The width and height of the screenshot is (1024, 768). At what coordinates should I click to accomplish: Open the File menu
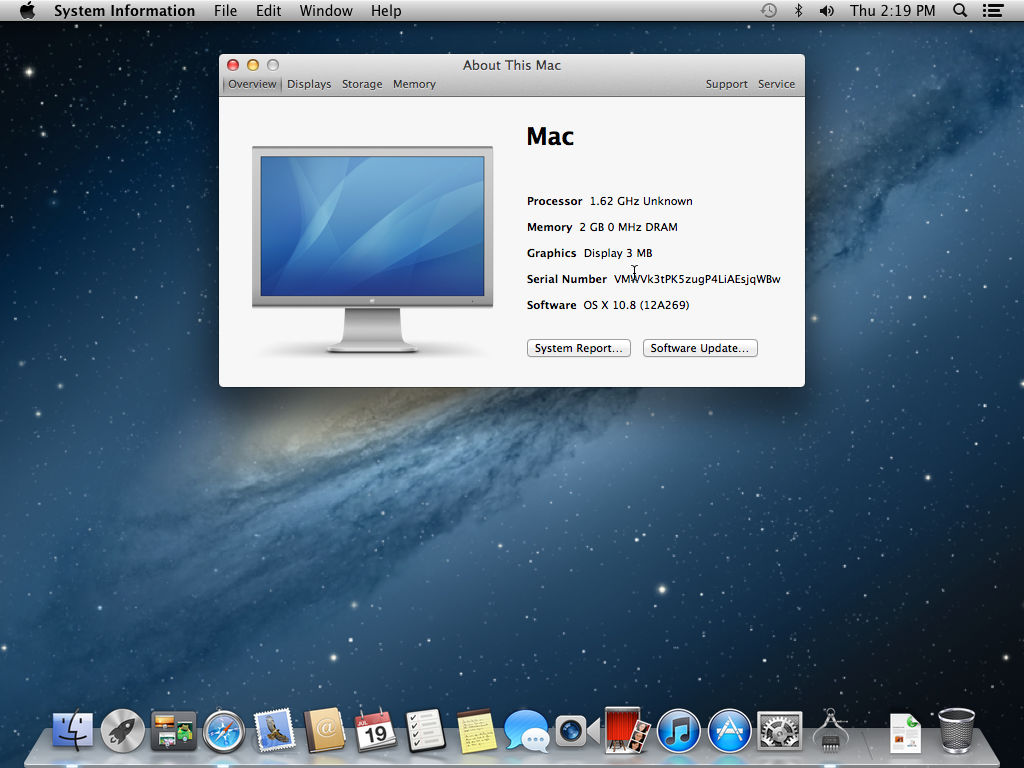(225, 10)
